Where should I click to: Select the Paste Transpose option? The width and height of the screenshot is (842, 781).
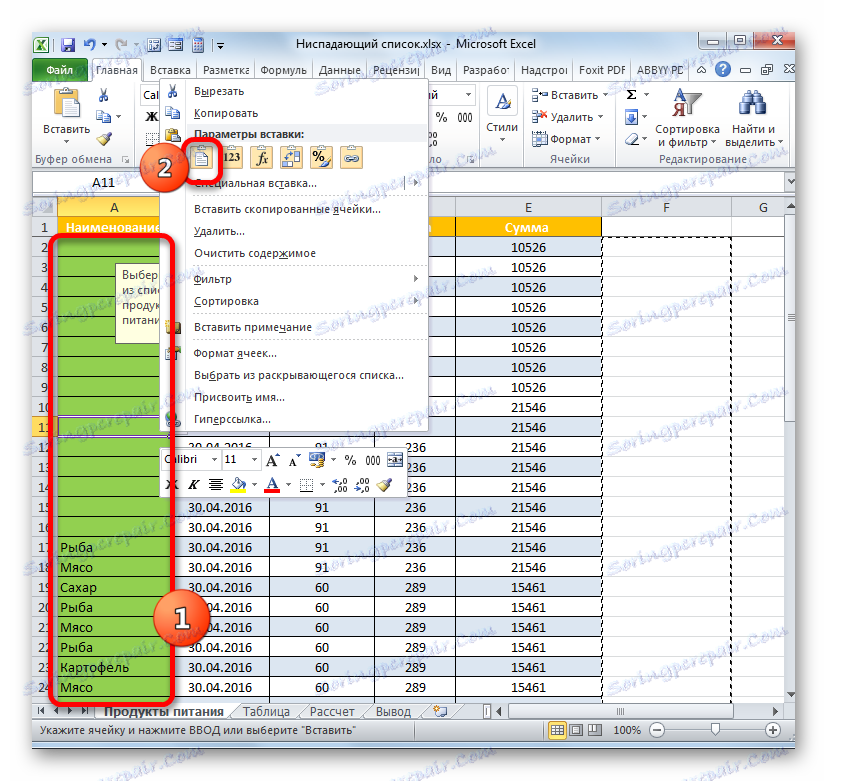click(x=291, y=157)
